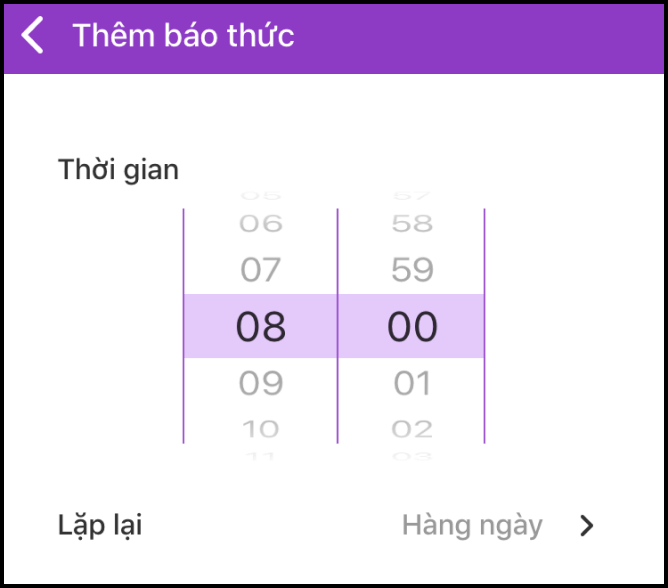Choose hour 07 in hour picker

point(261,269)
